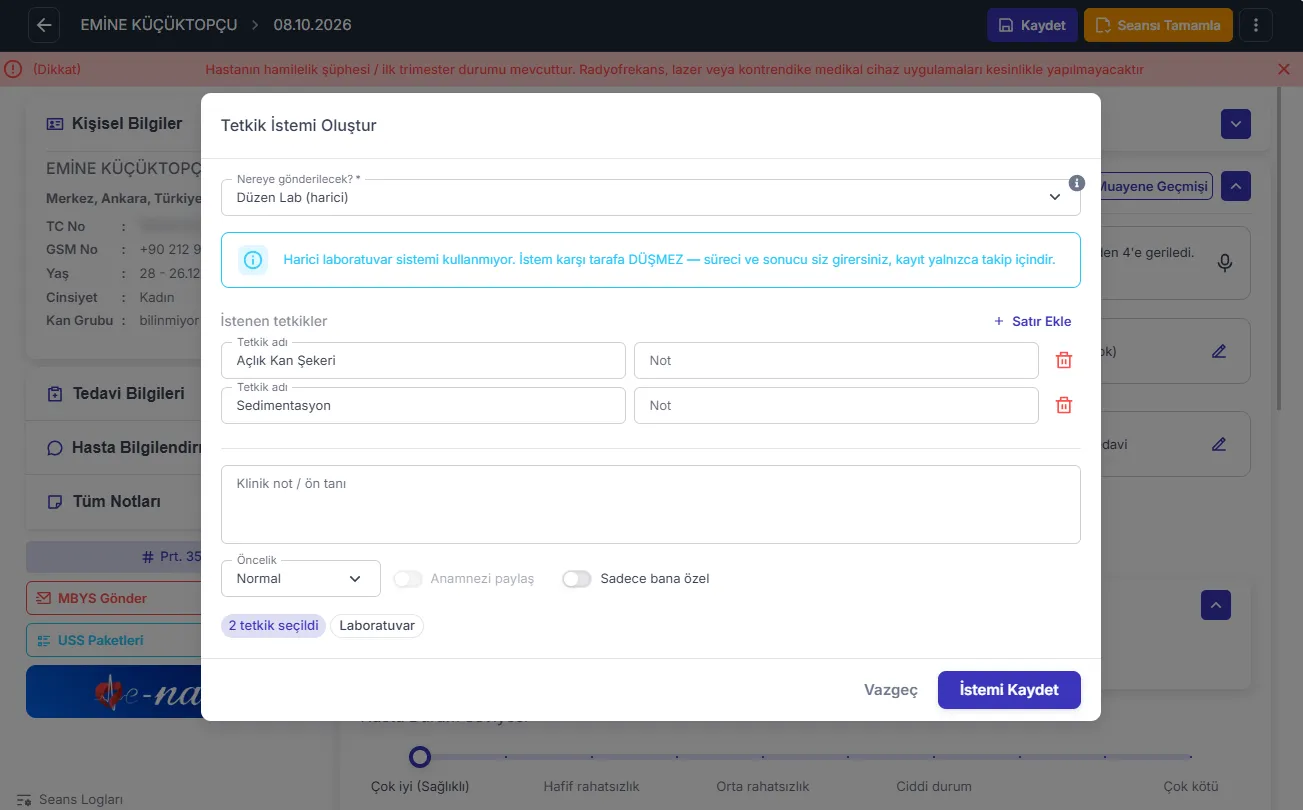Open the Hasta Bilgilendirme section
Screen dimensions: 1303x810
pos(126,447)
